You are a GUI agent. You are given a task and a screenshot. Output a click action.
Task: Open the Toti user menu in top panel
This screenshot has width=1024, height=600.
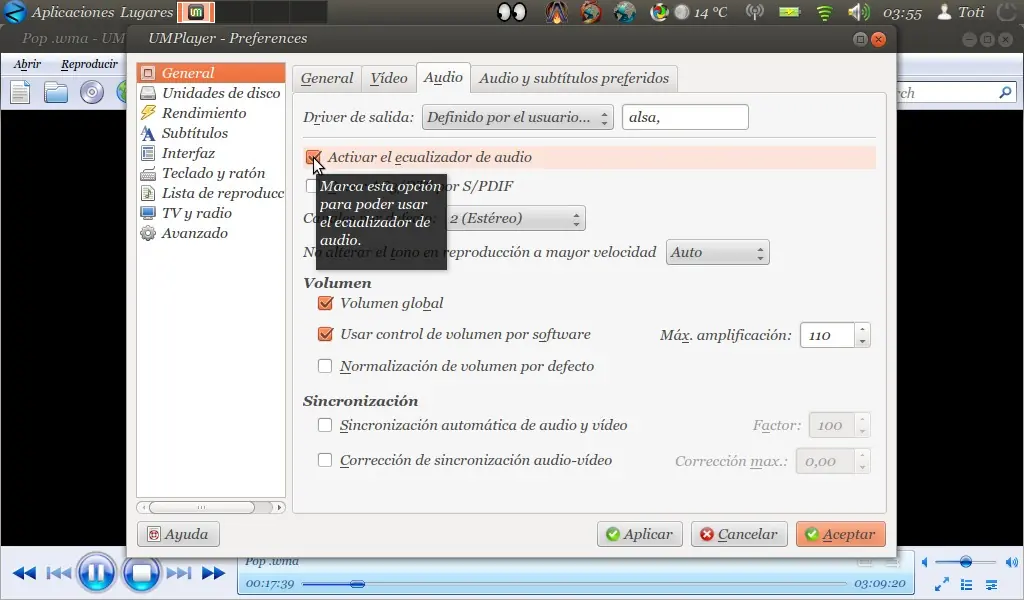[x=961, y=12]
